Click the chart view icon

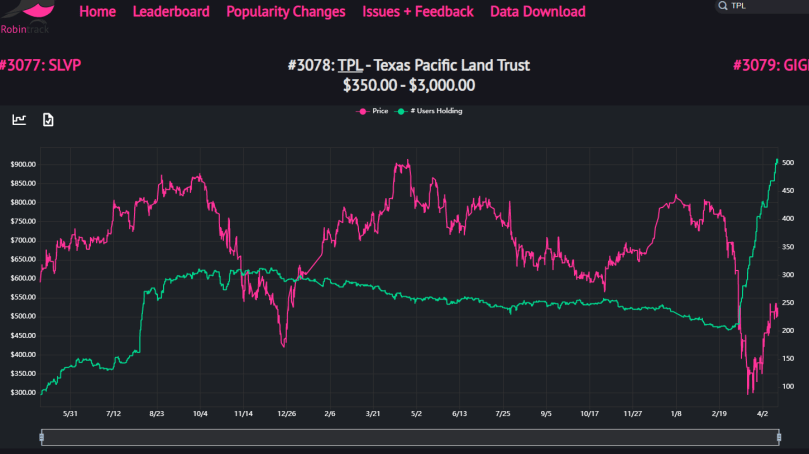click(x=19, y=119)
